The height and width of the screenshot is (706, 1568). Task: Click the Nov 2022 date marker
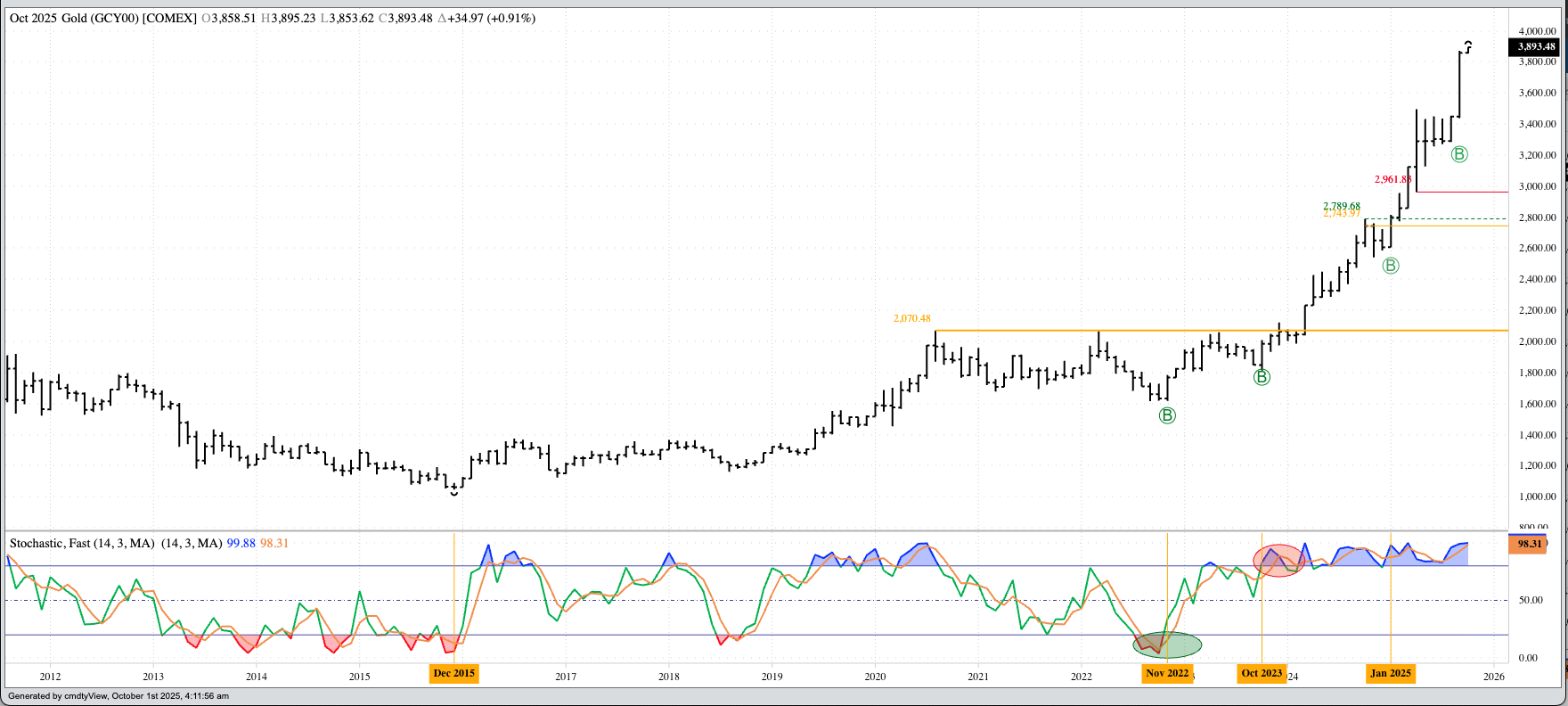point(1167,673)
